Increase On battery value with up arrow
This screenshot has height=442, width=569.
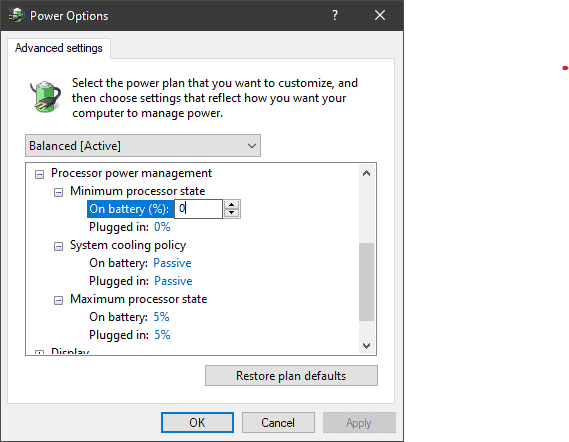click(232, 205)
